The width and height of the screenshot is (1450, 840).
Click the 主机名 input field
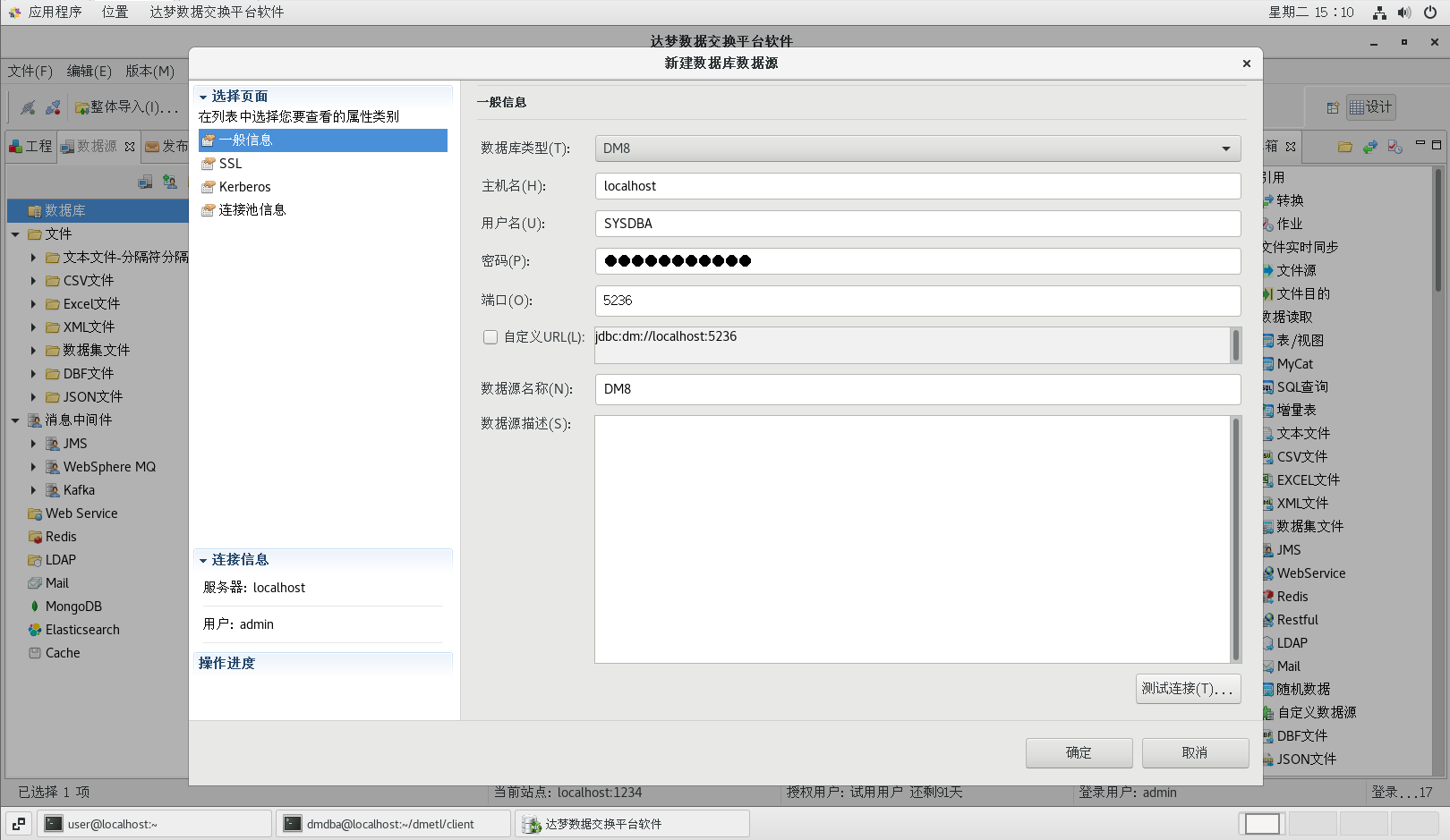917,186
